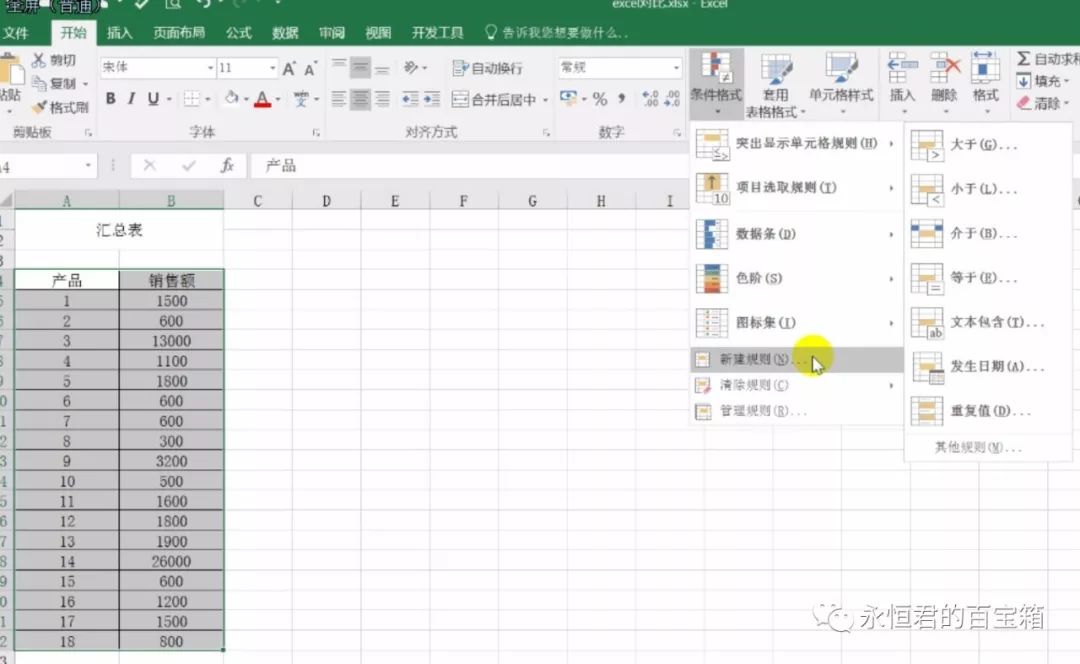Apply accounting currency format icon
Viewport: 1080px width, 664px height.
568,98
